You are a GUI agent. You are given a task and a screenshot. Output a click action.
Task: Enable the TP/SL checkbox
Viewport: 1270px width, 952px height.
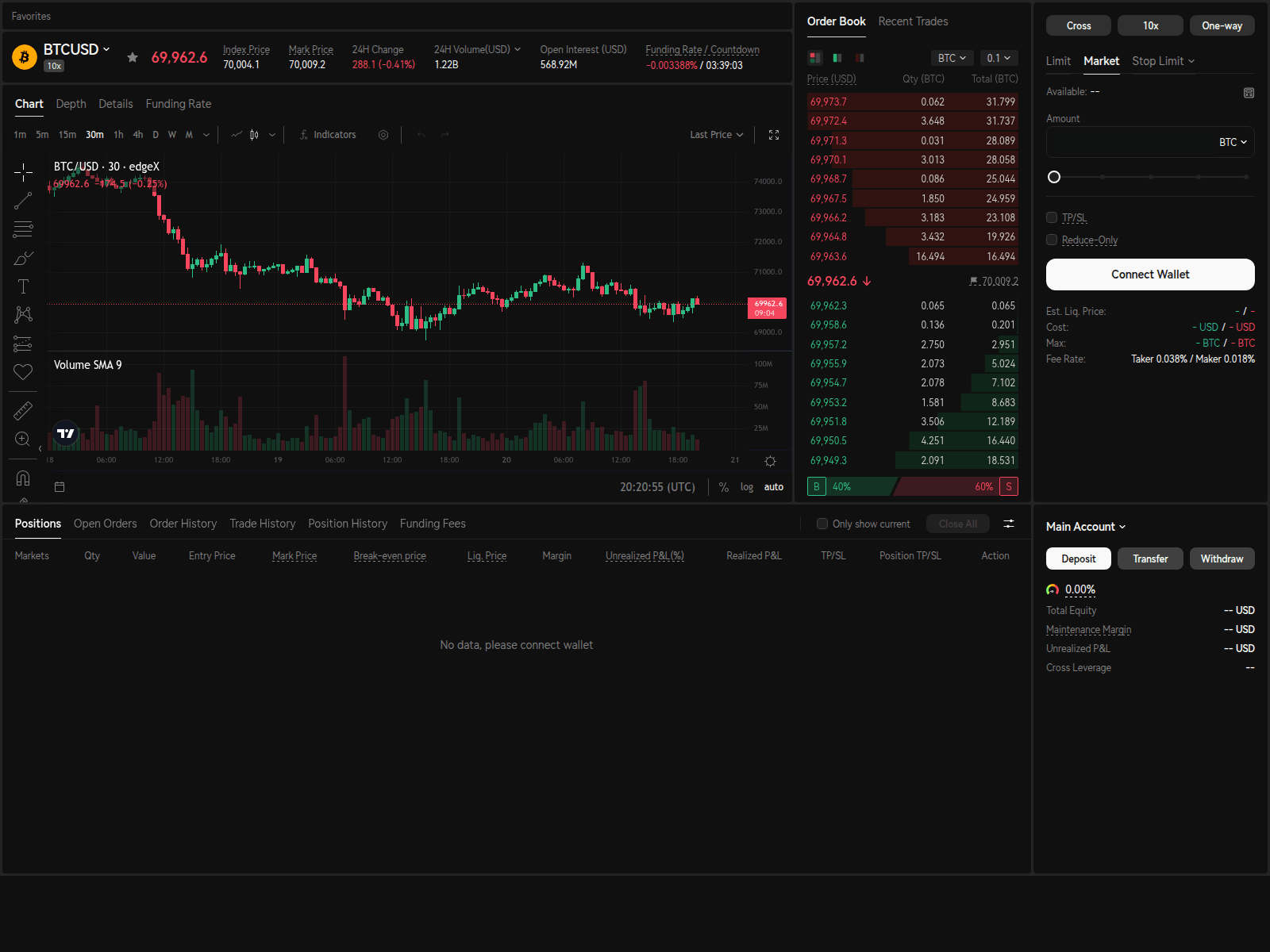(x=1052, y=217)
